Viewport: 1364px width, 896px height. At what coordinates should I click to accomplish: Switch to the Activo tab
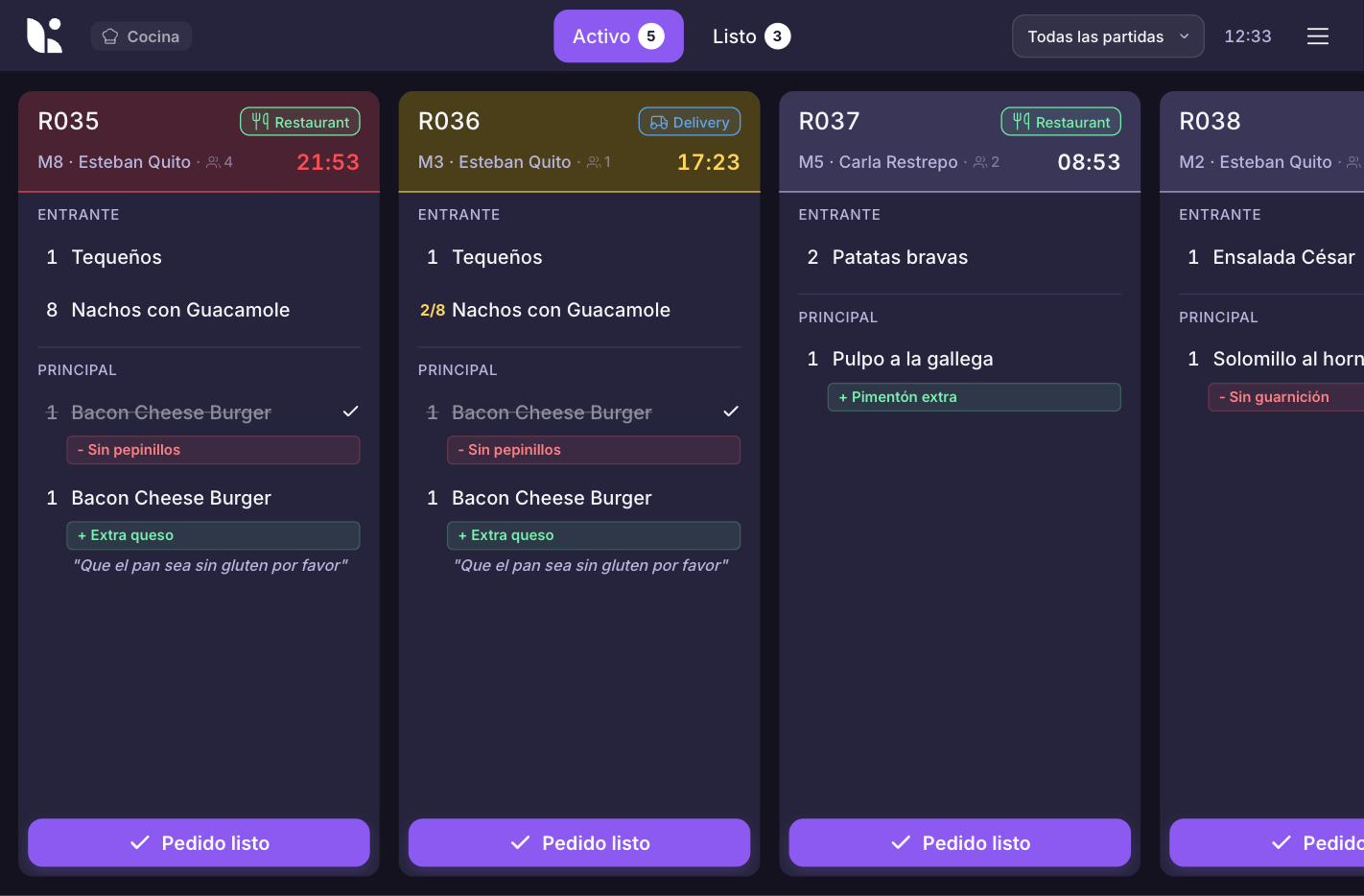[x=619, y=36]
